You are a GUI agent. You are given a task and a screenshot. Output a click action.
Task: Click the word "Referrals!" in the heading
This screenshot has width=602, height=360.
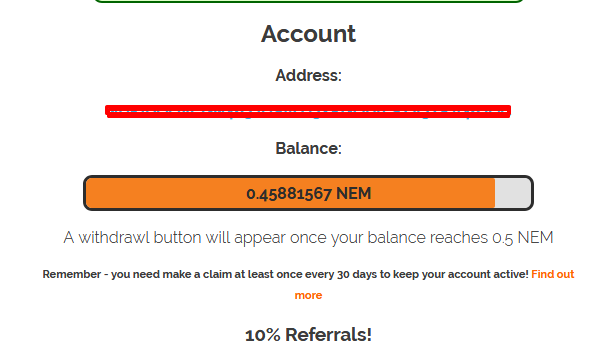click(328, 335)
